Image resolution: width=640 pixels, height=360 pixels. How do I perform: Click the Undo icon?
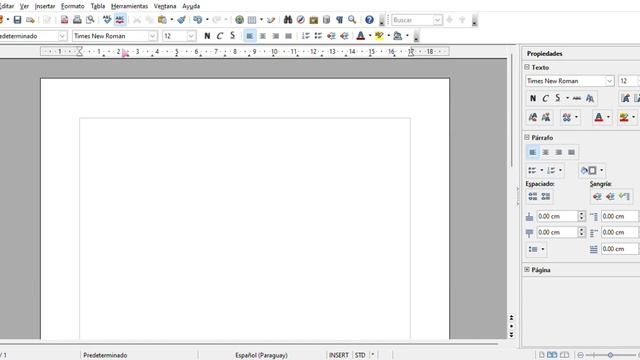[x=198, y=20]
